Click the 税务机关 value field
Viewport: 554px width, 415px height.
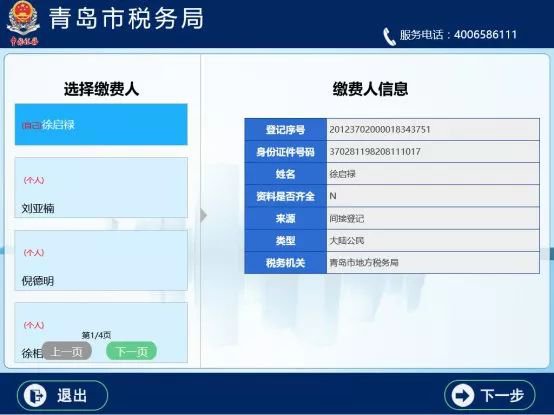(x=433, y=262)
